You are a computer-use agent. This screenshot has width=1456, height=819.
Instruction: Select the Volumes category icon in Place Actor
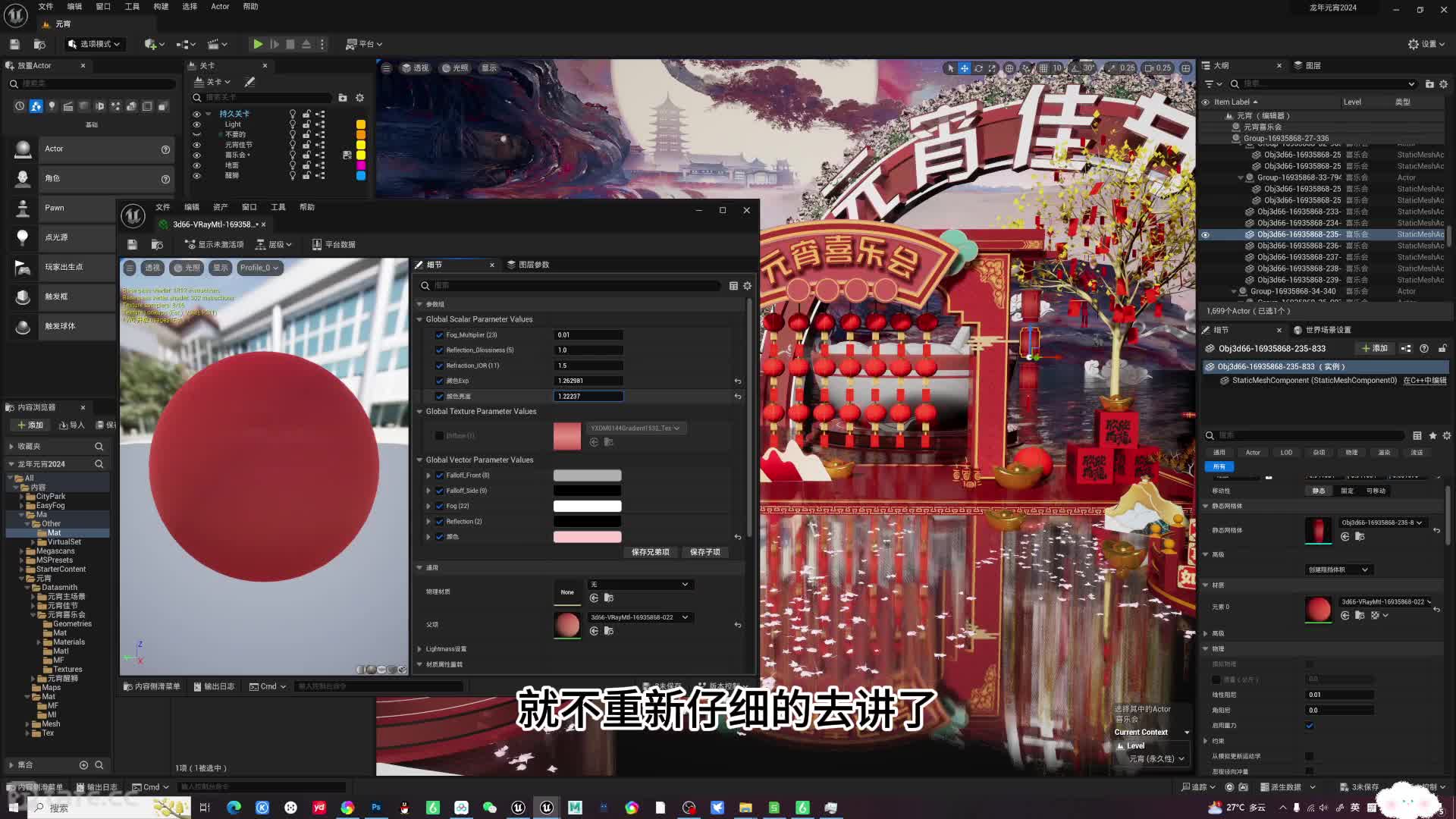(x=147, y=106)
